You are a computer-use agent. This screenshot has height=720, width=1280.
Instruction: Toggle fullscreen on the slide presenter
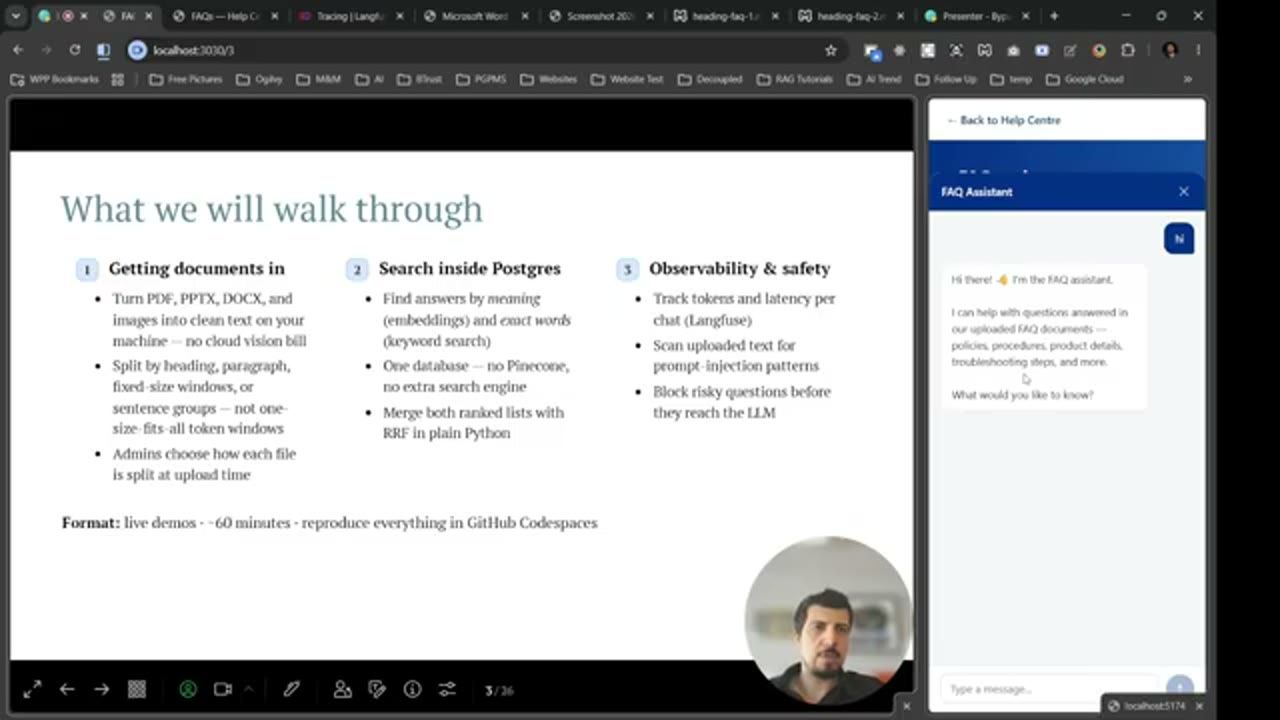(x=32, y=689)
